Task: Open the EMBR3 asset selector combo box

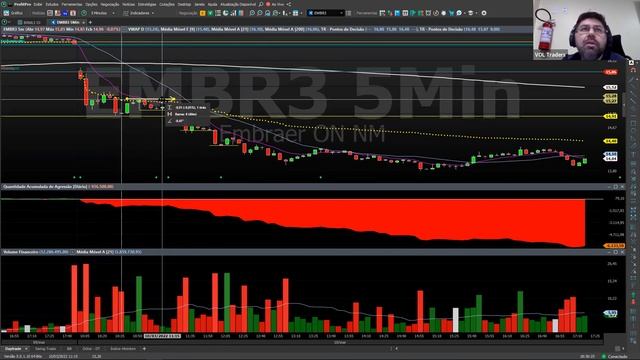Action: pyautogui.click(x=325, y=13)
